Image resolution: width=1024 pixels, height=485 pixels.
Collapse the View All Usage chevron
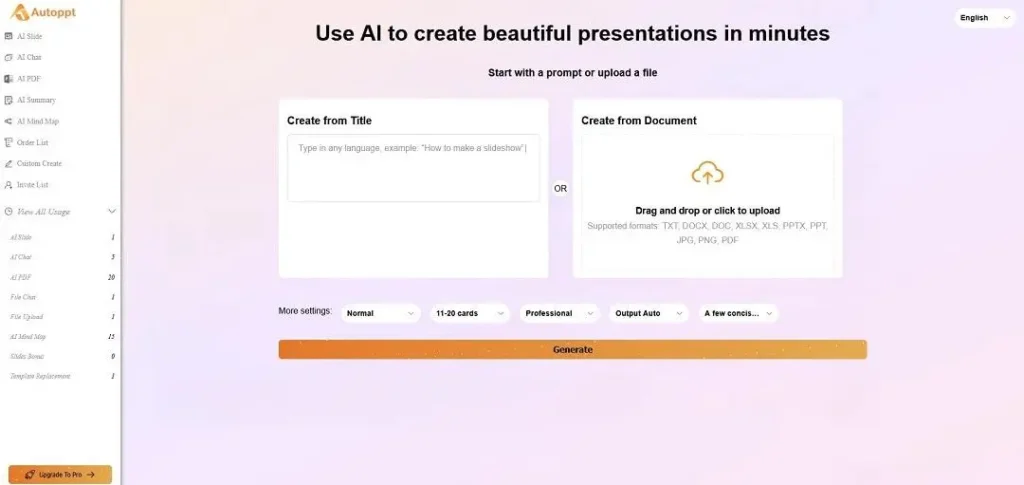(112, 211)
